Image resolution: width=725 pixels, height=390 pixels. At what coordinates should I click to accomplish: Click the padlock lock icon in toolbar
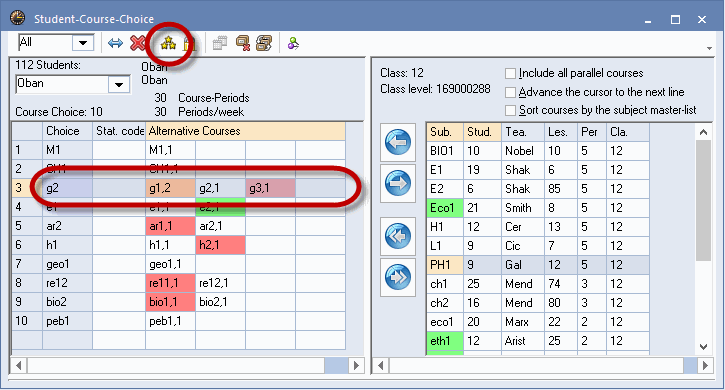189,44
